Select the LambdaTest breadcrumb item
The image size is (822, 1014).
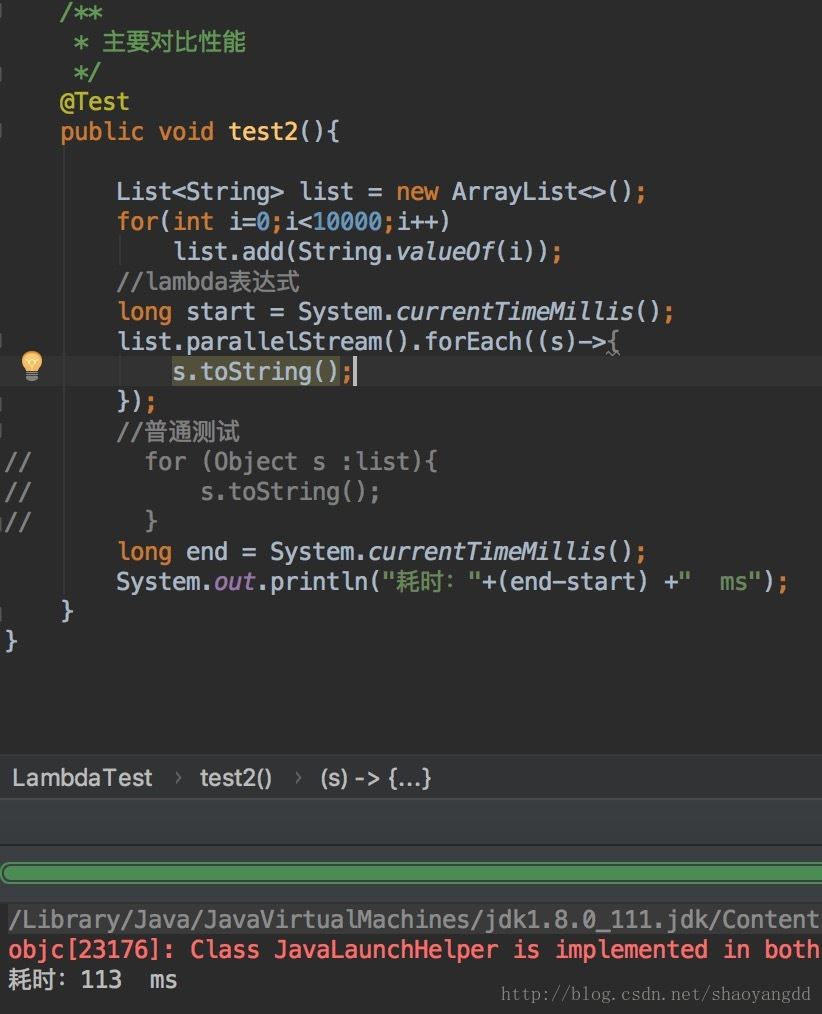(x=82, y=777)
